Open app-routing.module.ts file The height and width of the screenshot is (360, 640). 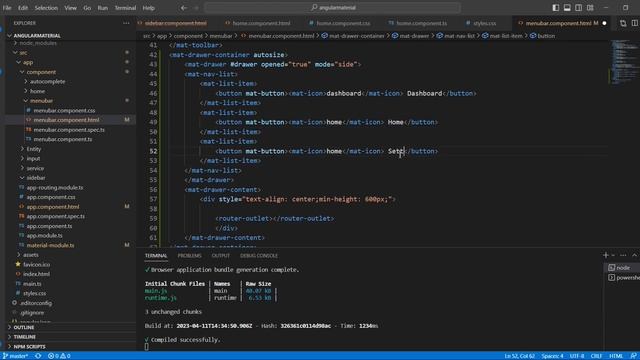click(55, 187)
